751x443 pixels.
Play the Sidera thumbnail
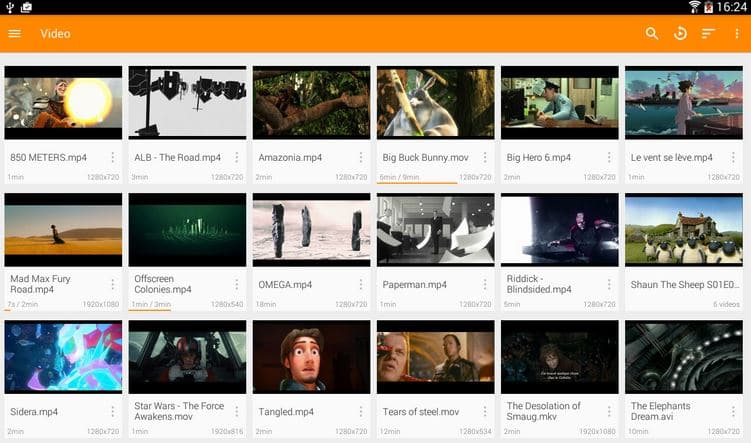point(63,357)
